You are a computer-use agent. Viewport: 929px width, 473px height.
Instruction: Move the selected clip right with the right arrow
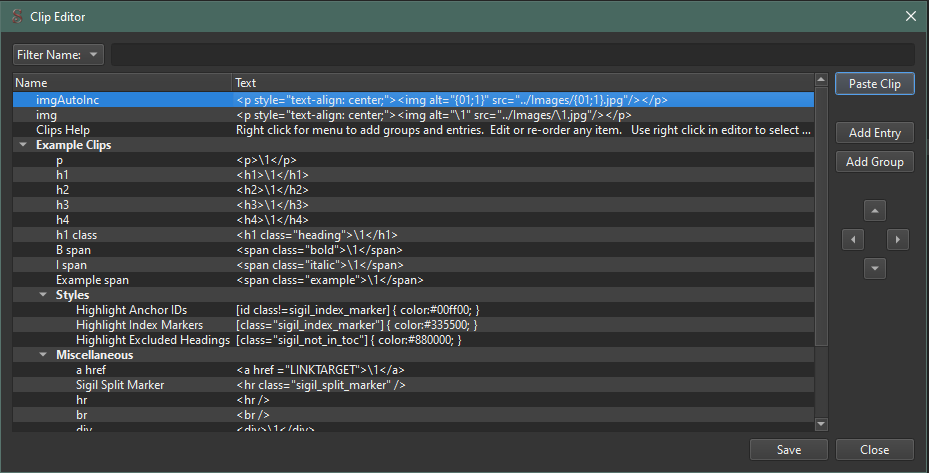(x=898, y=239)
